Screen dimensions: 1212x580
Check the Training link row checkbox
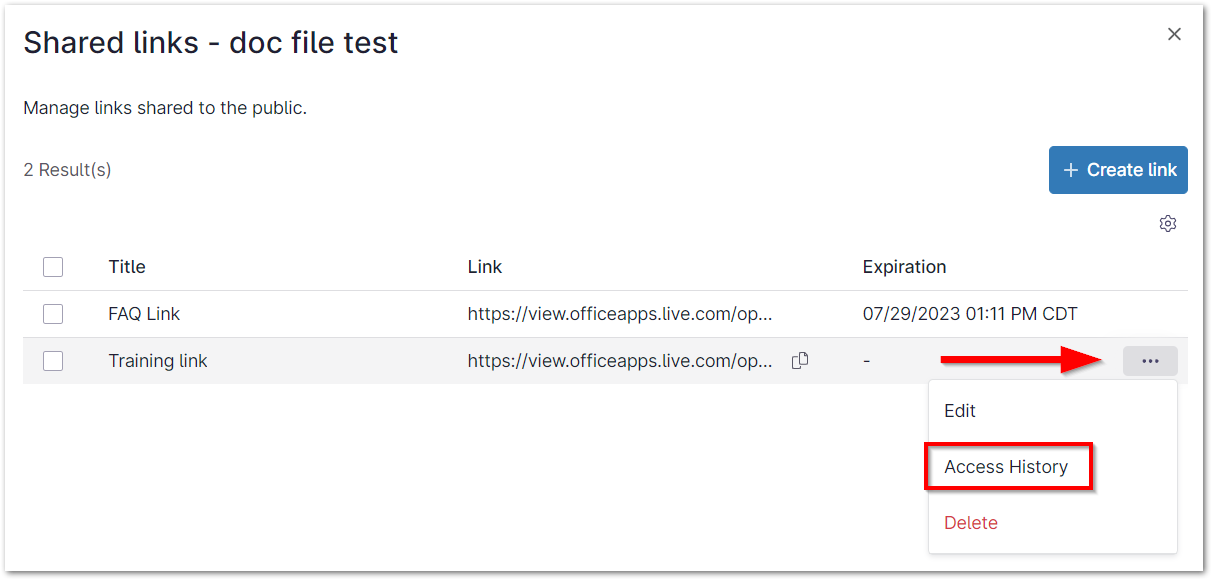[53, 361]
